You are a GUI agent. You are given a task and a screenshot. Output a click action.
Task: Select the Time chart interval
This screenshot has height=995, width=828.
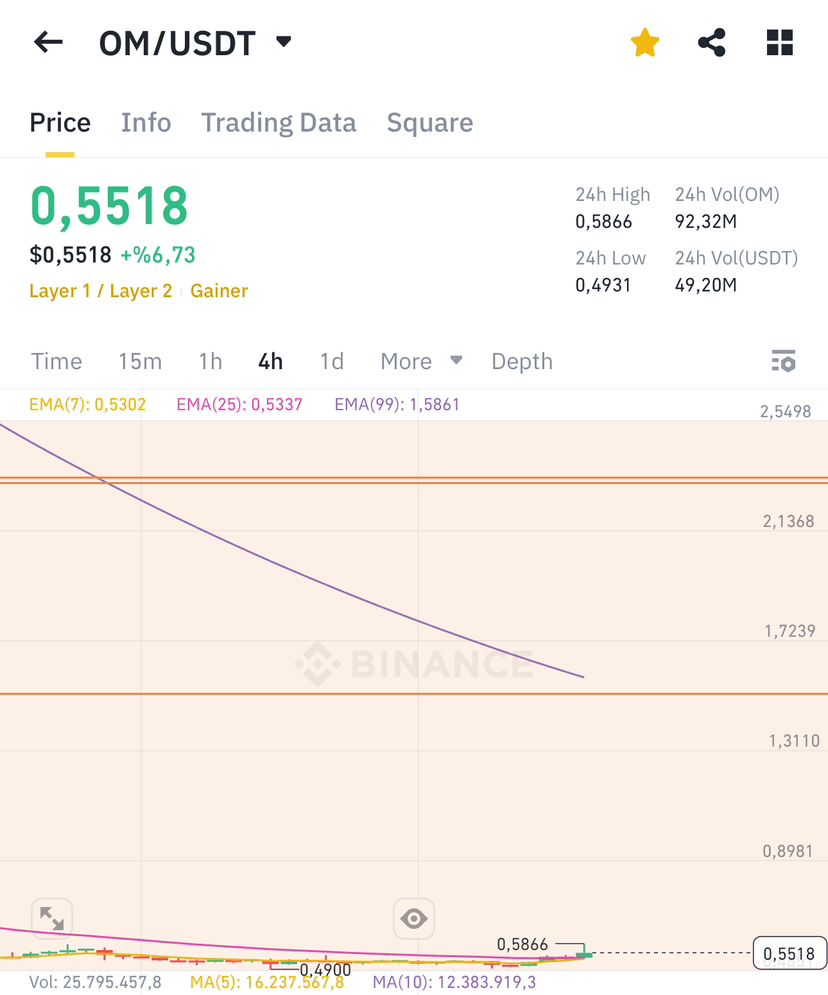[x=56, y=361]
